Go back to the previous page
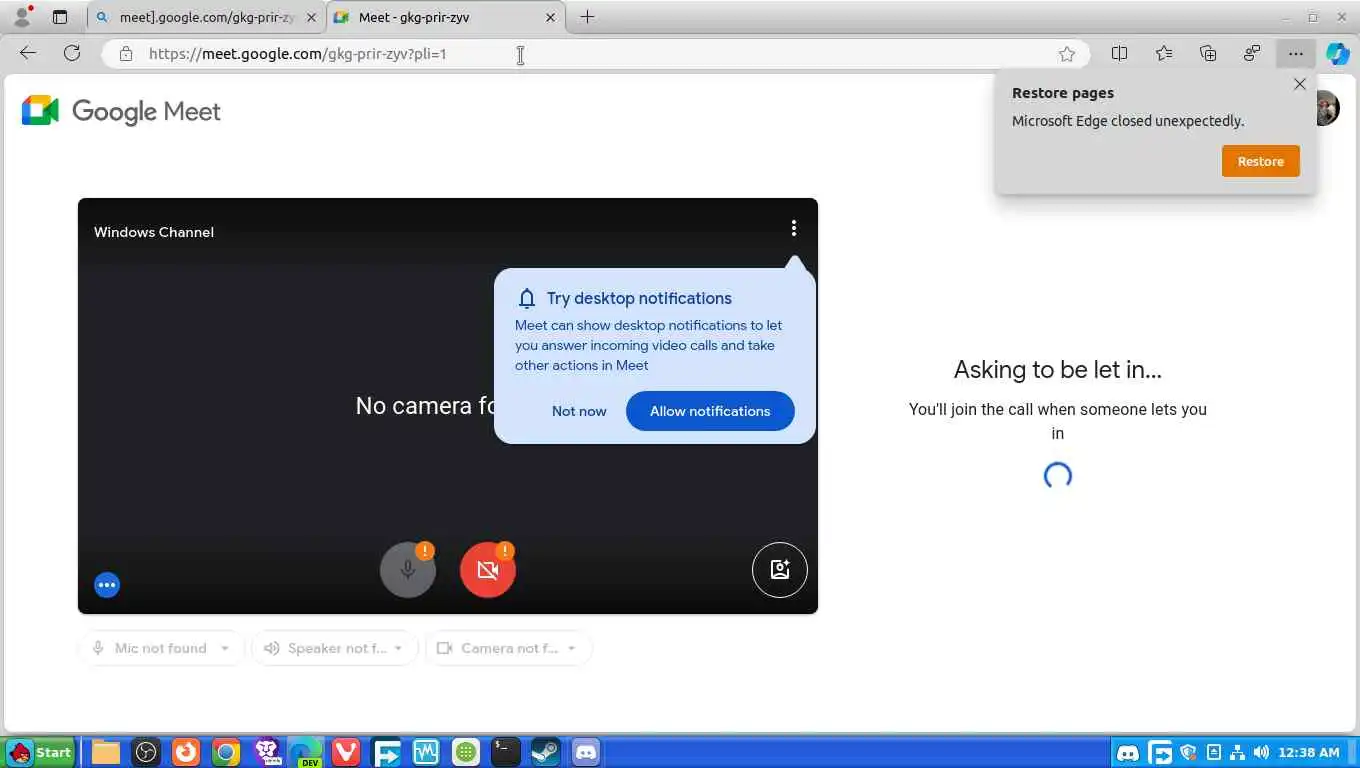The image size is (1360, 768). pyautogui.click(x=28, y=54)
